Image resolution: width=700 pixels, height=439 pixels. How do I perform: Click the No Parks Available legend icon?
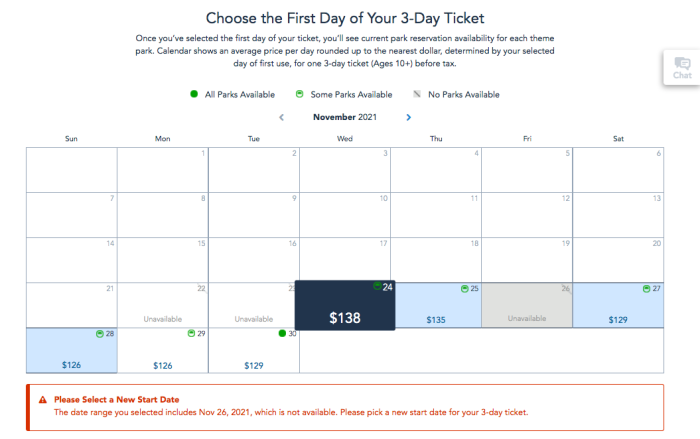[418, 95]
